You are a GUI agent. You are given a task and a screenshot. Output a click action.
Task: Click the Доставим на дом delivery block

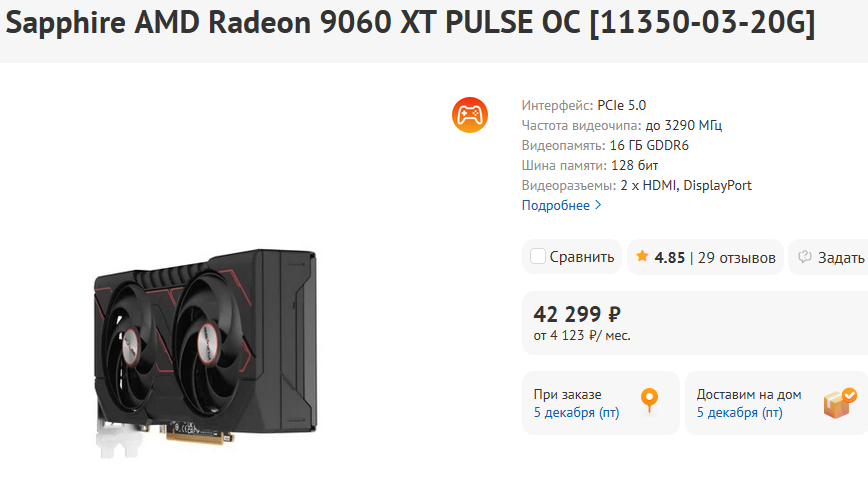(x=776, y=403)
